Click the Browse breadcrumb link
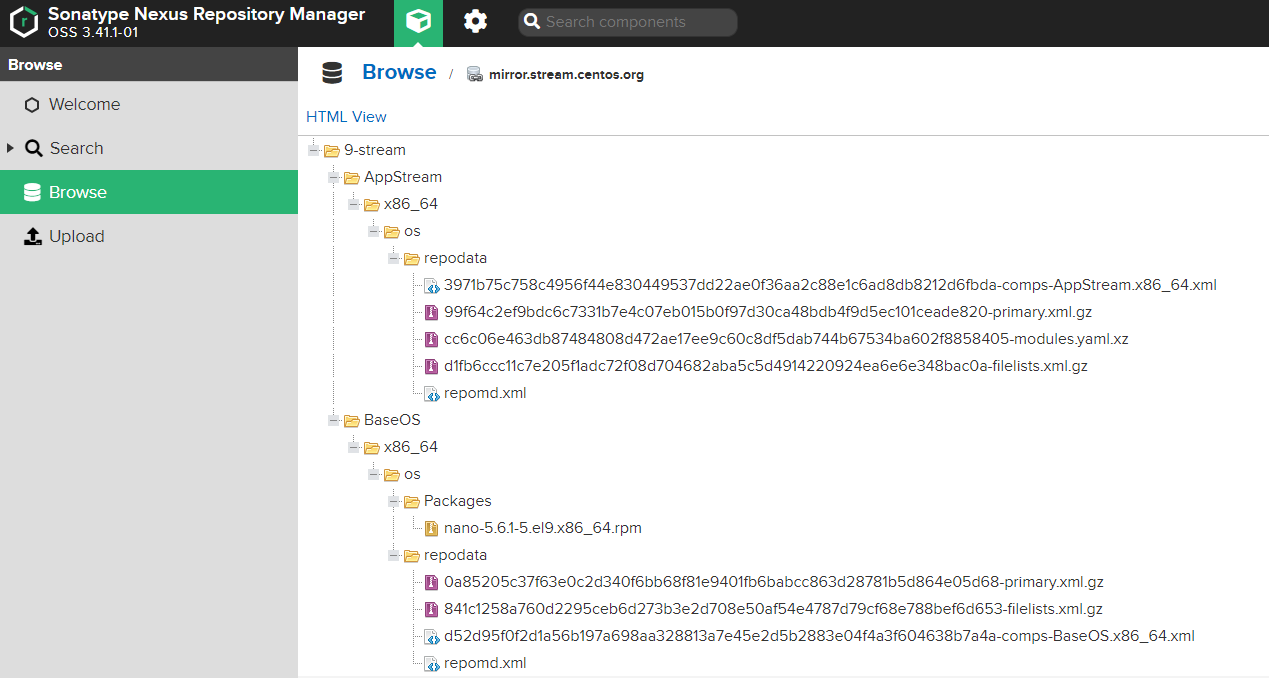This screenshot has height=678, width=1269. pyautogui.click(x=399, y=72)
